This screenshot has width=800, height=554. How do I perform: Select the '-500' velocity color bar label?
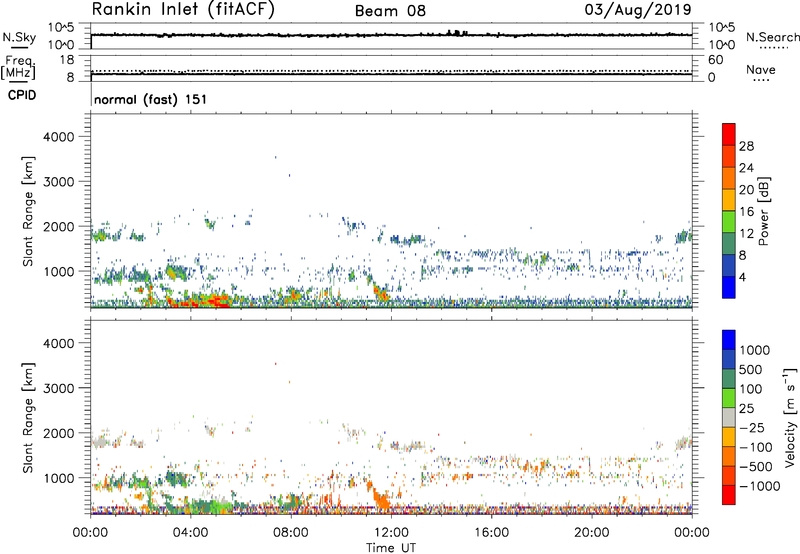pyautogui.click(x=756, y=467)
